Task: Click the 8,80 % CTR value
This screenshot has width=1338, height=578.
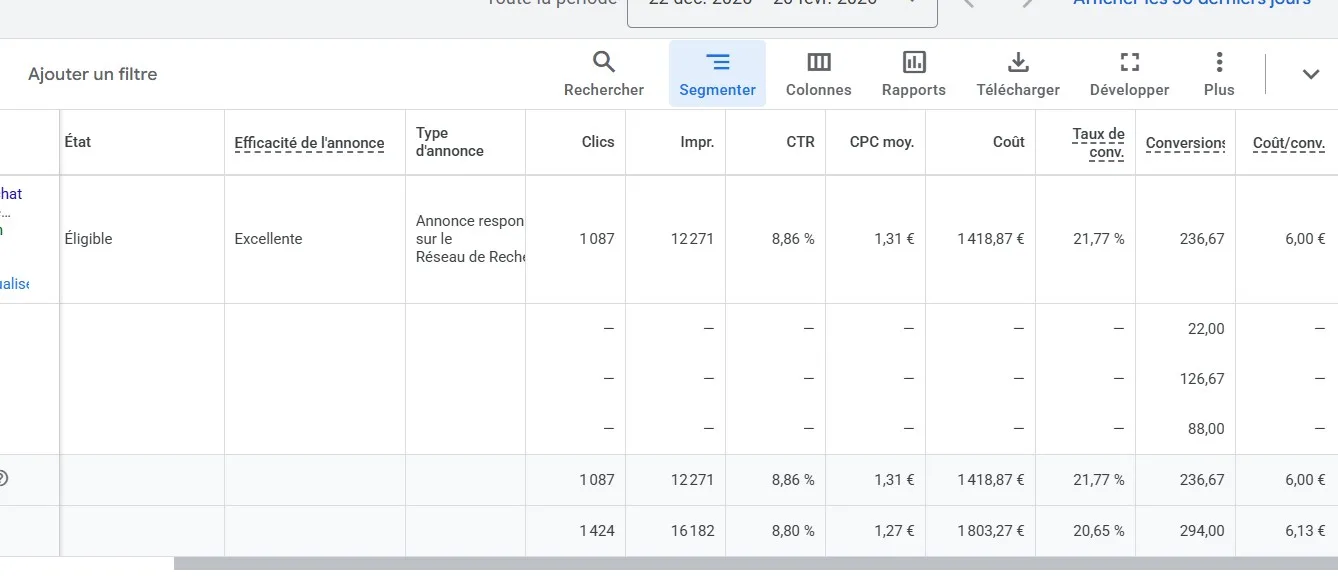Action: tap(793, 531)
